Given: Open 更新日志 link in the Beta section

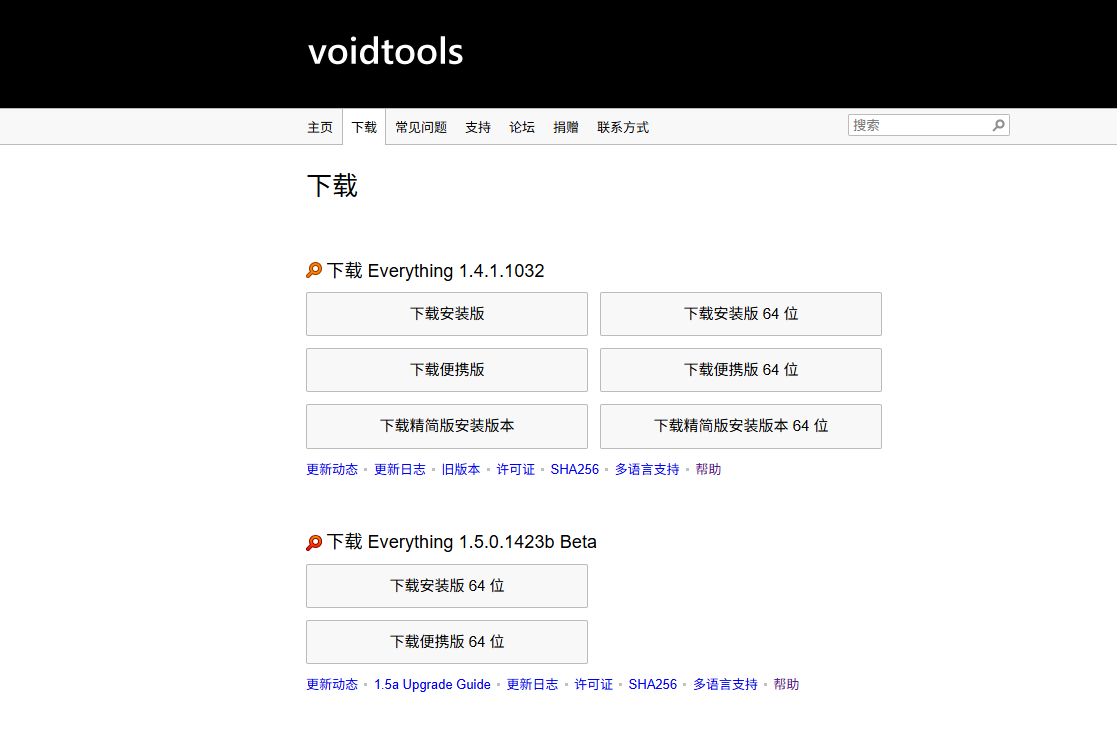Looking at the screenshot, I should tap(532, 685).
